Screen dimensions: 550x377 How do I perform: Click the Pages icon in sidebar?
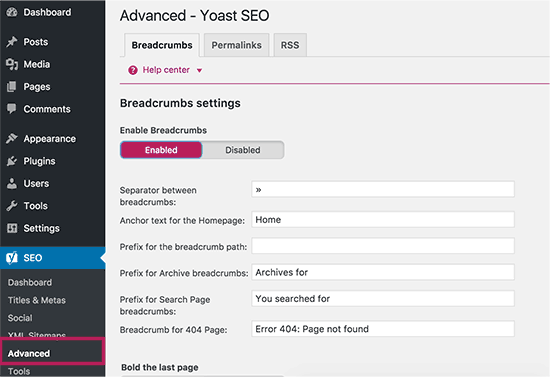[12, 87]
